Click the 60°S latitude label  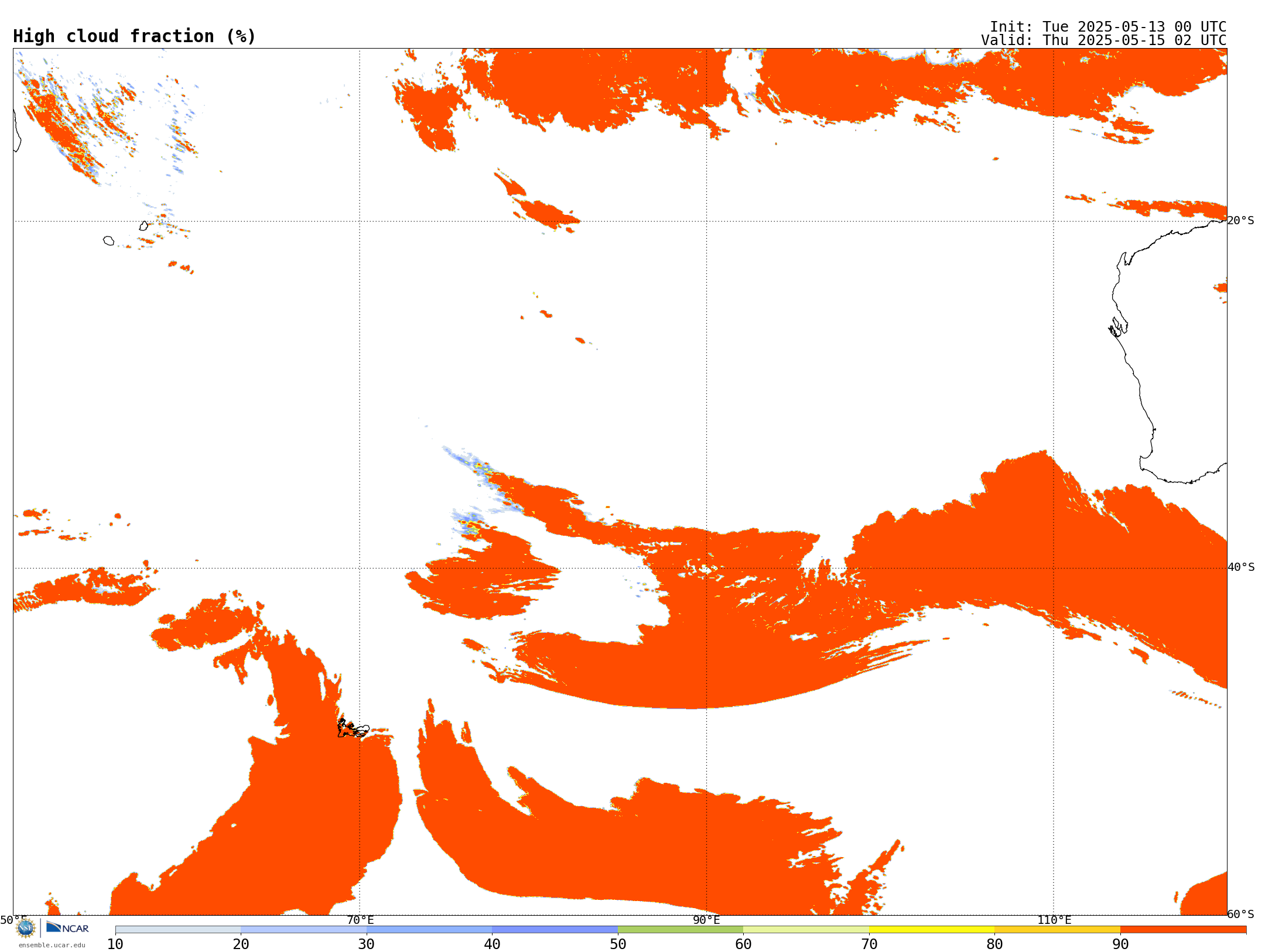click(1240, 914)
